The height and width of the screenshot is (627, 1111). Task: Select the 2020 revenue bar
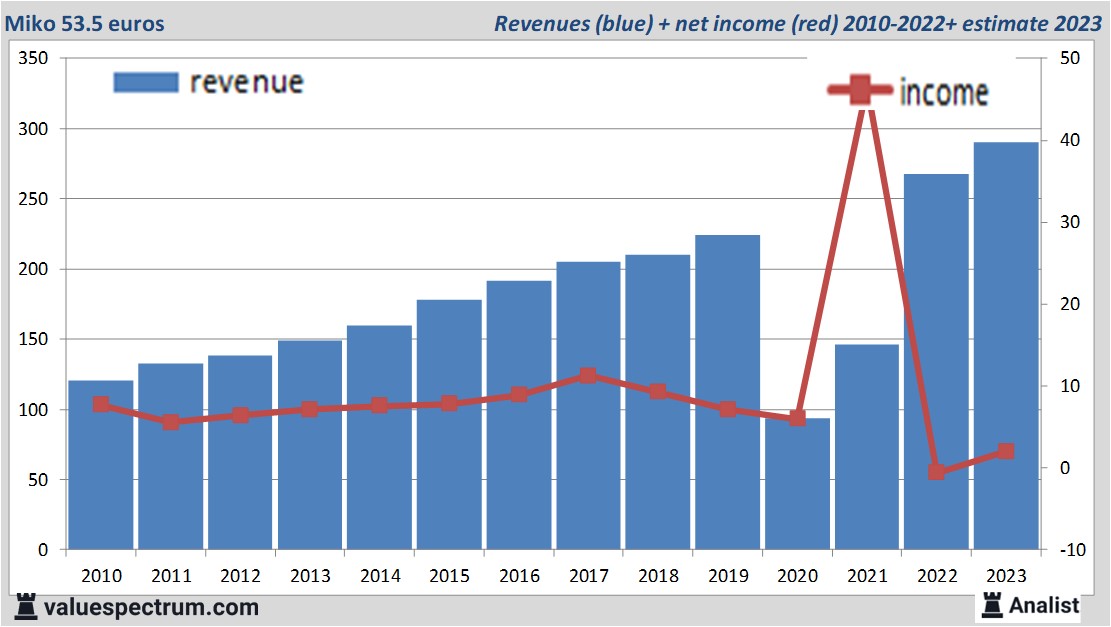797,490
